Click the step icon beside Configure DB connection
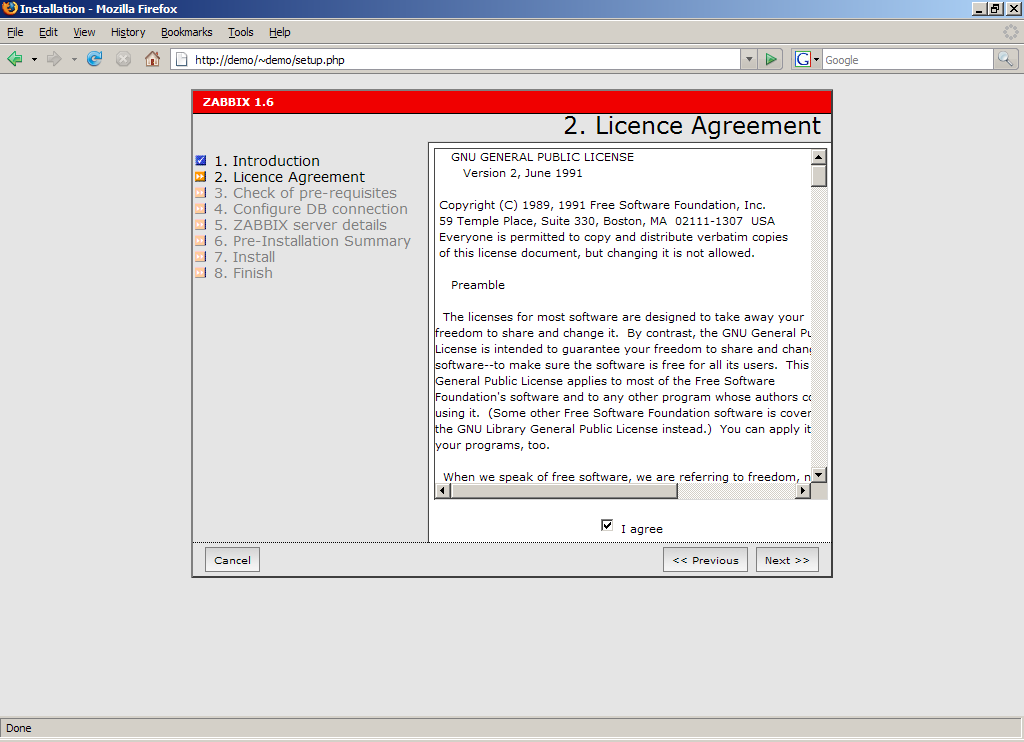 click(x=200, y=209)
